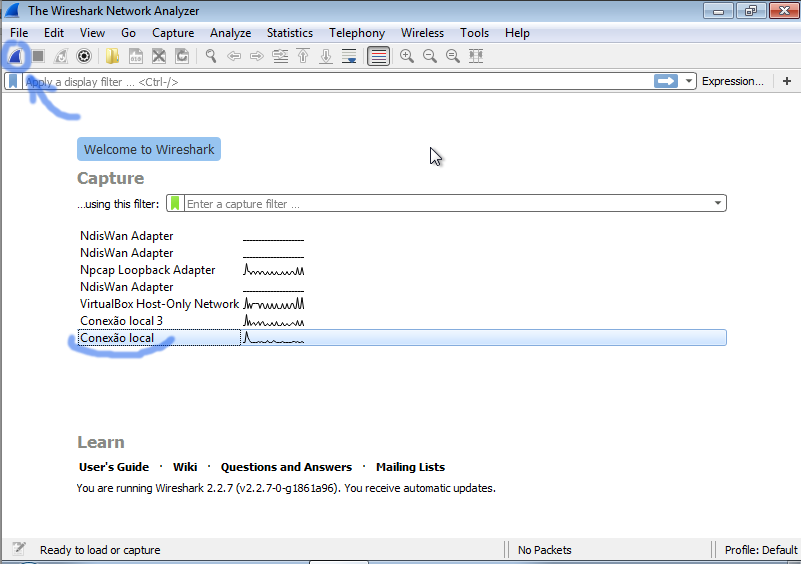
Task: Open capture options gear icon
Action: pos(84,56)
